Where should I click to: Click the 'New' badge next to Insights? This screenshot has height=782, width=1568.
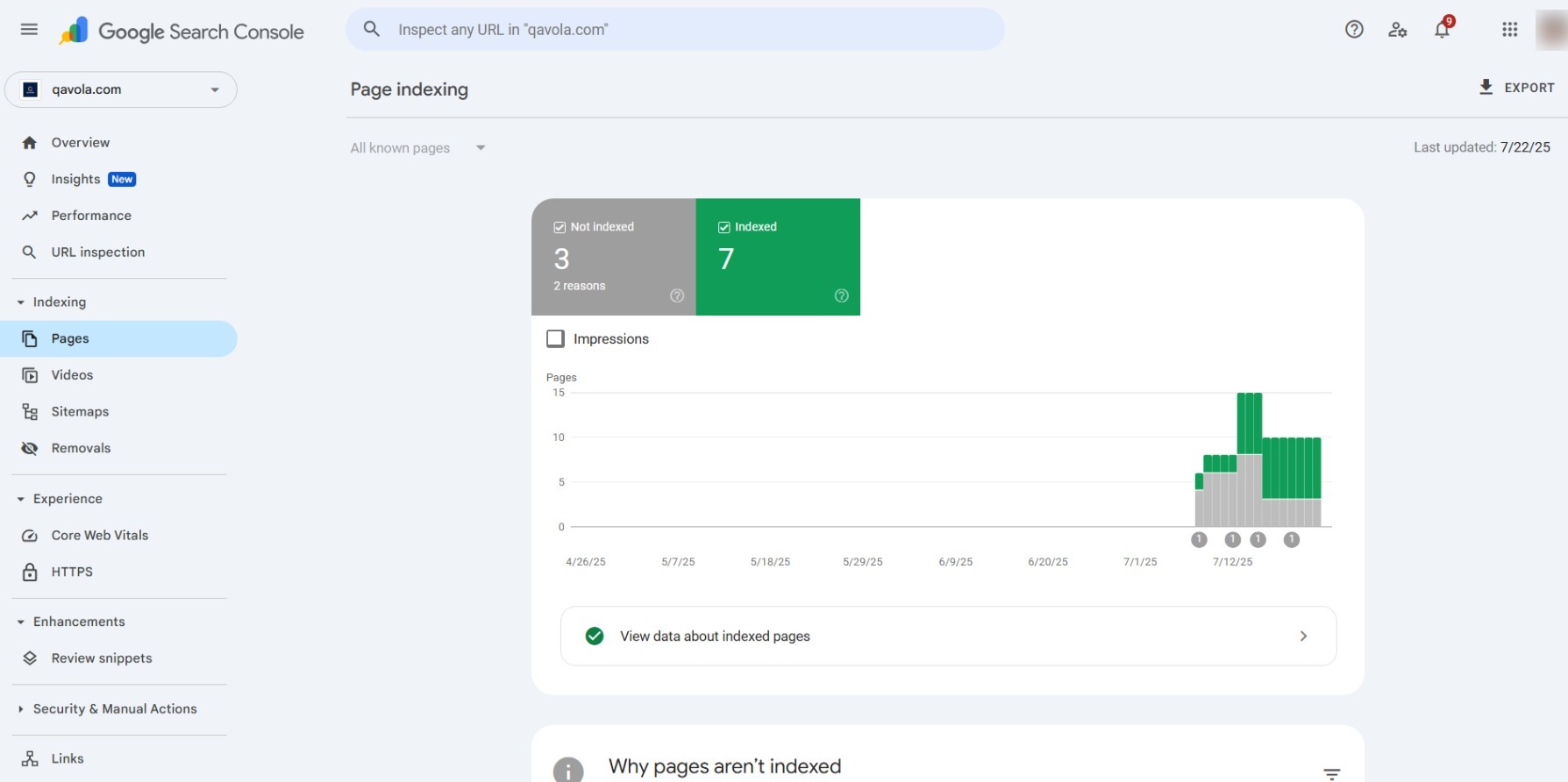coord(122,179)
